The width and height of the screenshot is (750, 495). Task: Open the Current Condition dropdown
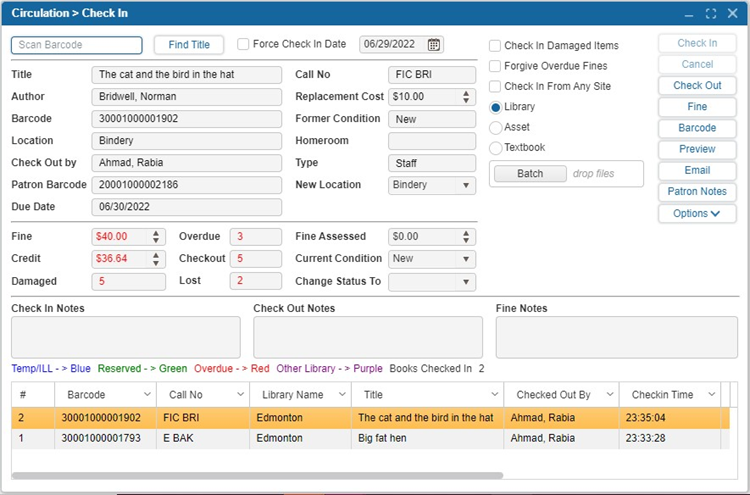pyautogui.click(x=466, y=259)
